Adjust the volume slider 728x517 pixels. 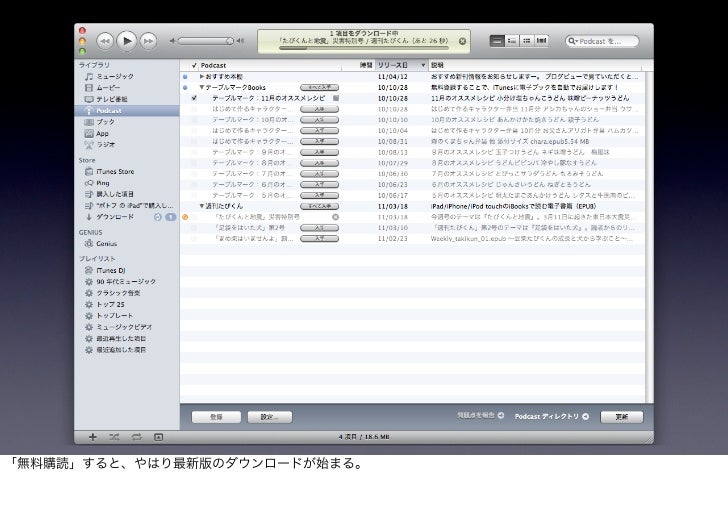click(x=206, y=41)
